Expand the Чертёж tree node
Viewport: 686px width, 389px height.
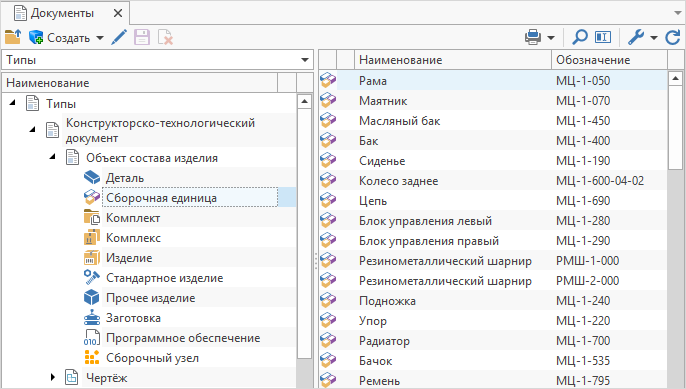[52, 377]
